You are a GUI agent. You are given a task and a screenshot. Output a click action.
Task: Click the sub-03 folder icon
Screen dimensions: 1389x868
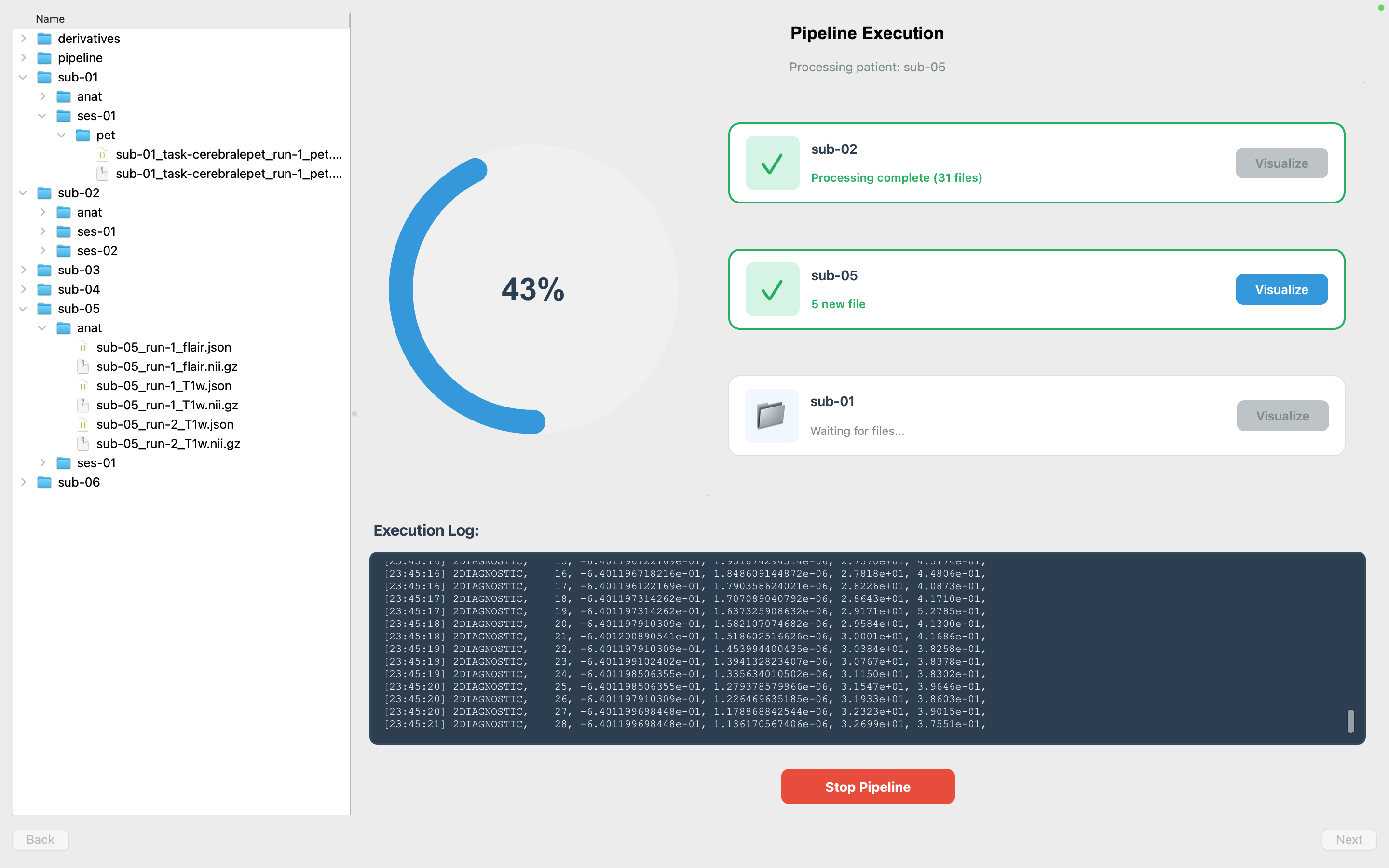pyautogui.click(x=44, y=270)
